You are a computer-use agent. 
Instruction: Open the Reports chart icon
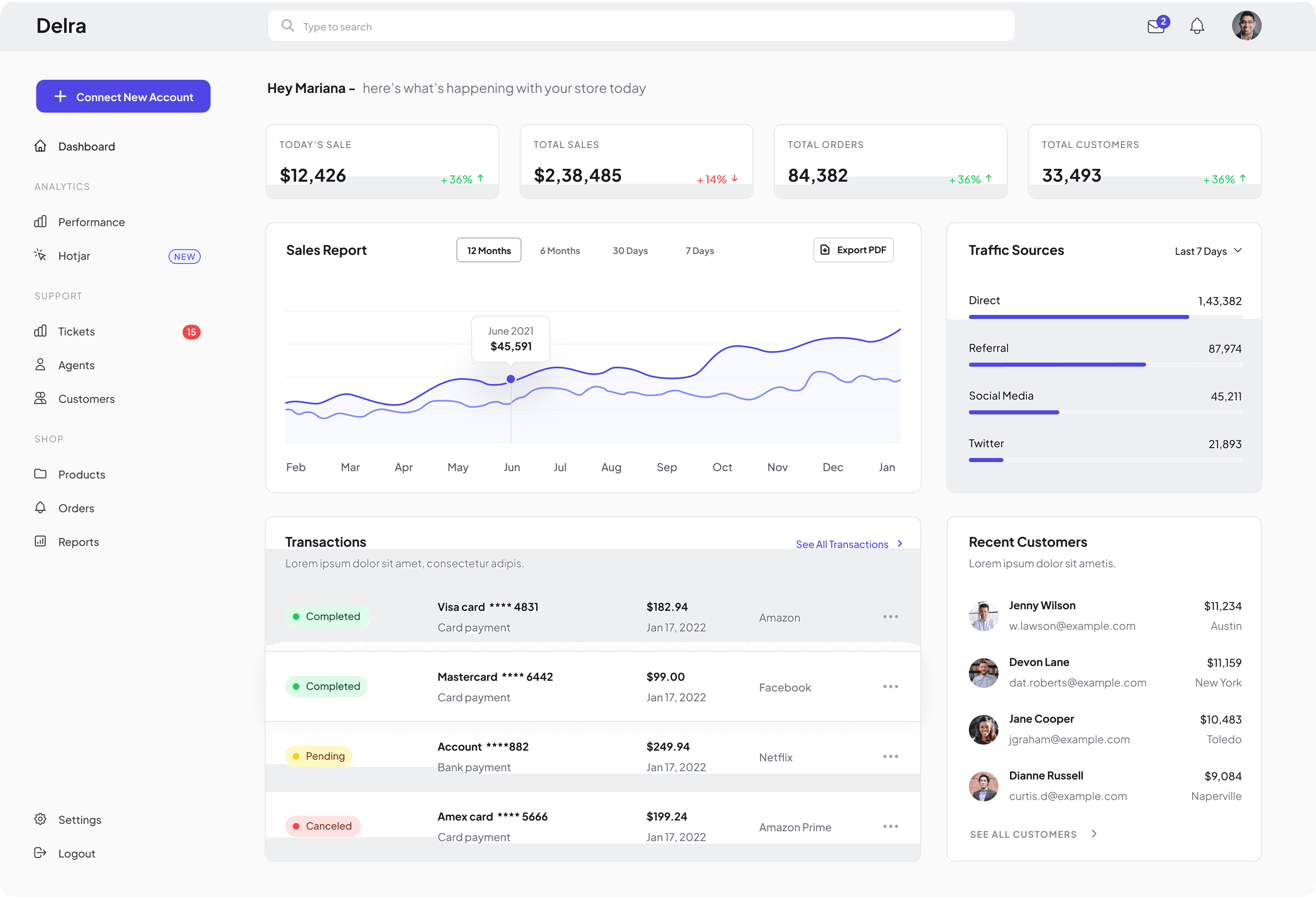coord(40,541)
